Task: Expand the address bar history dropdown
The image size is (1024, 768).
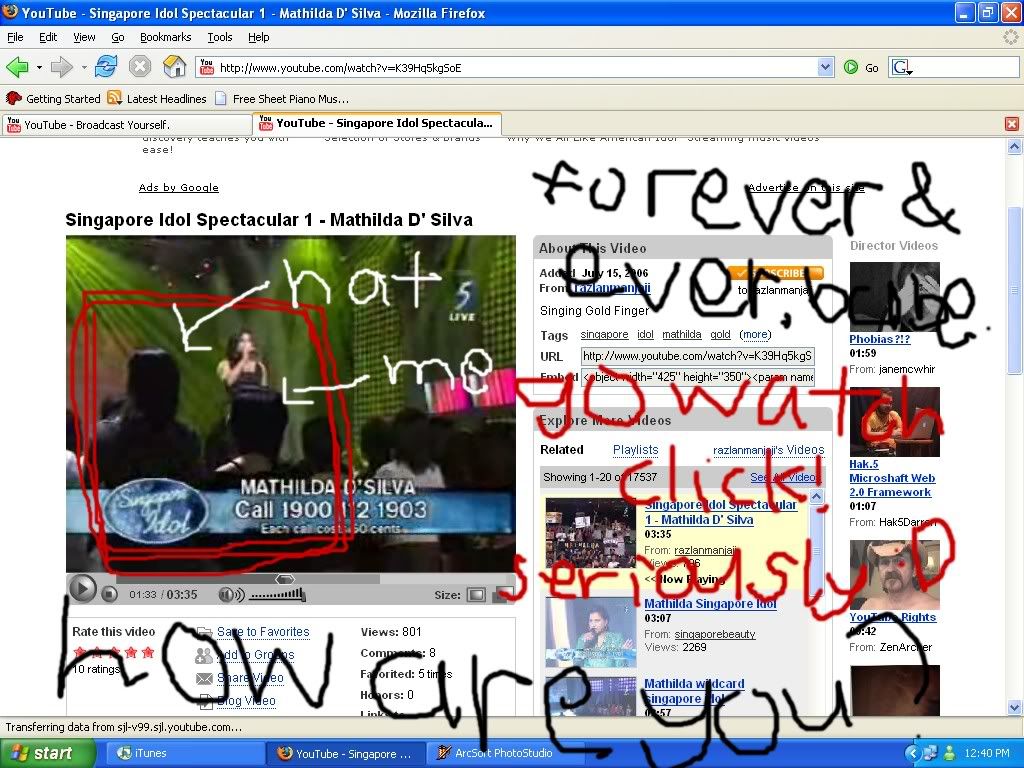Action: (x=825, y=67)
